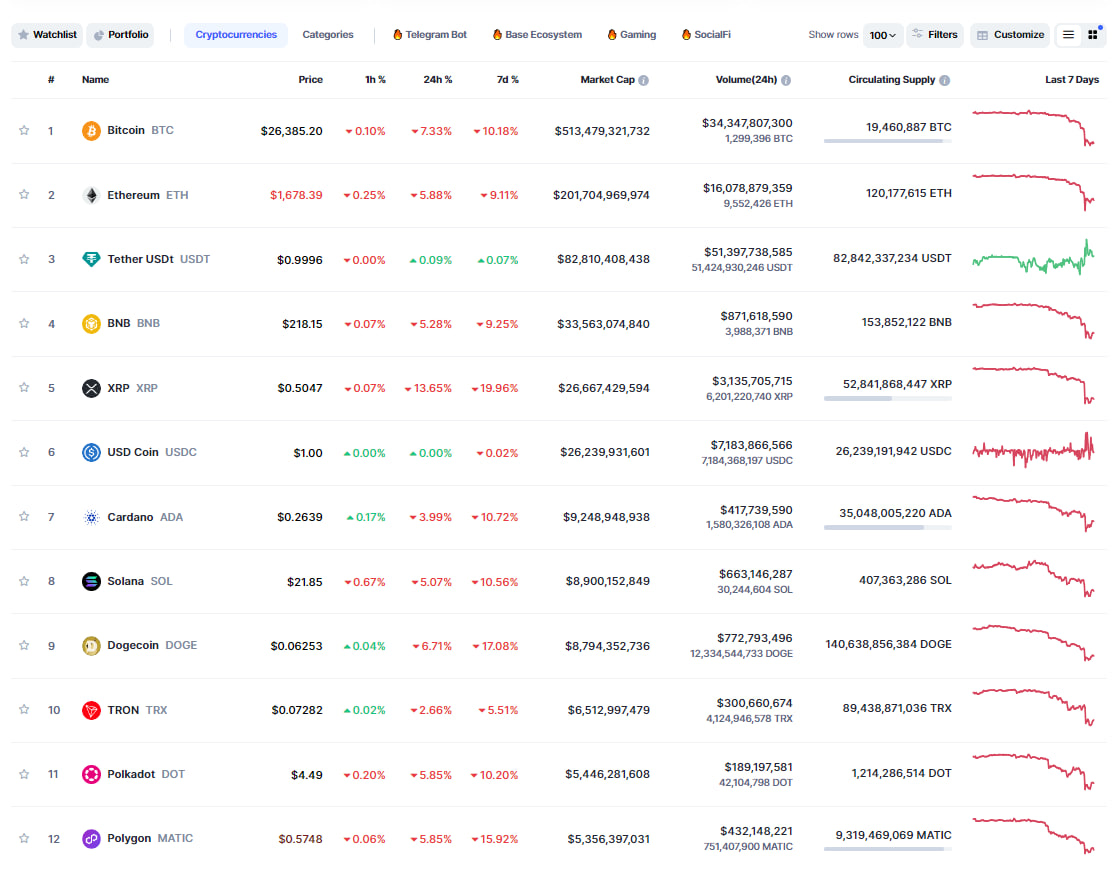This screenshot has width=1119, height=869.
Task: Open the Watchlist button
Action: 47,34
